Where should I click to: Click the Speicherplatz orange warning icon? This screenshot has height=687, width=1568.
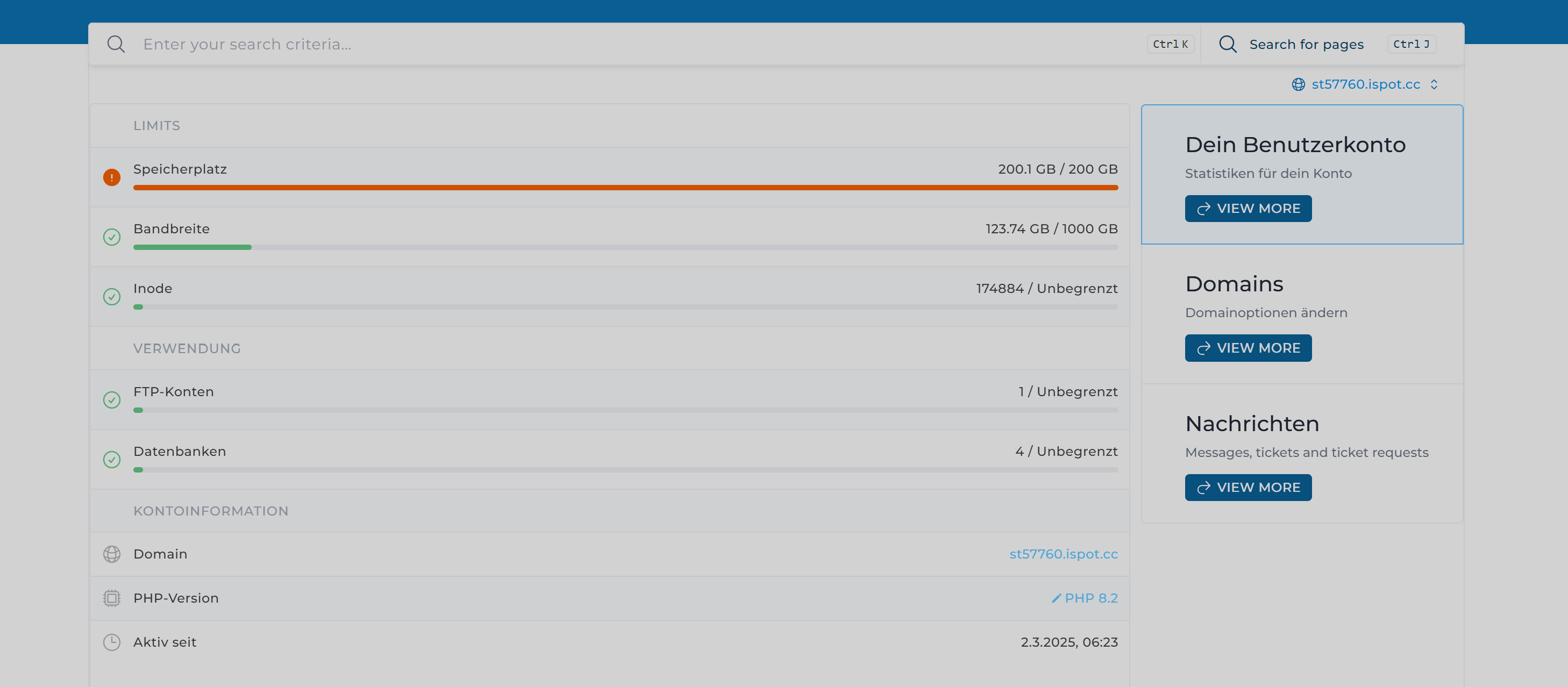point(112,177)
